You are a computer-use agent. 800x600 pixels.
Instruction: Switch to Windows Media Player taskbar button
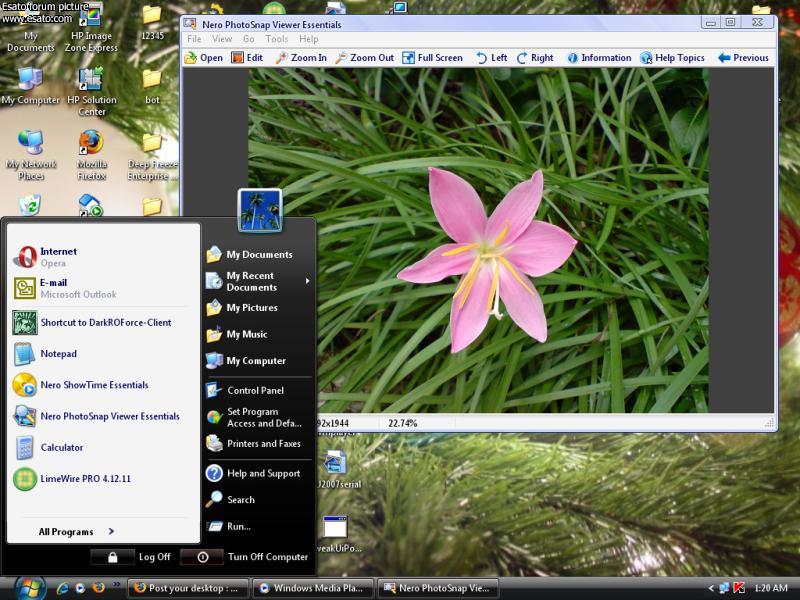point(313,588)
